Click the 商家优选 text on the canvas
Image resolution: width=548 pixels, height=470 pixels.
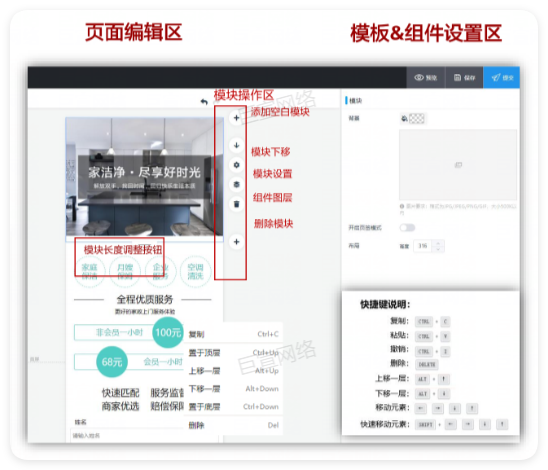(x=120, y=406)
